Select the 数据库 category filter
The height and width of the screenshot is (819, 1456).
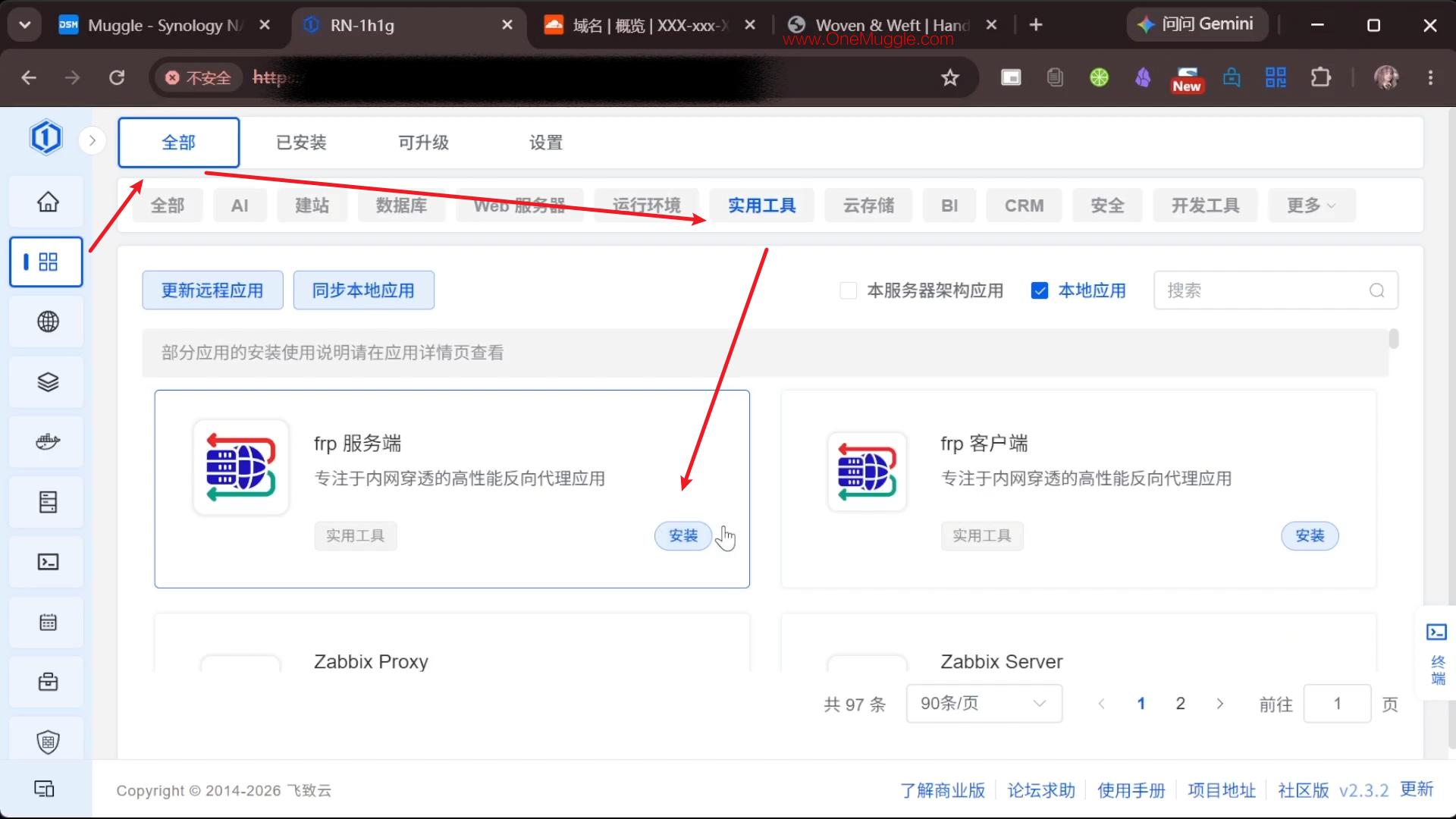click(402, 206)
